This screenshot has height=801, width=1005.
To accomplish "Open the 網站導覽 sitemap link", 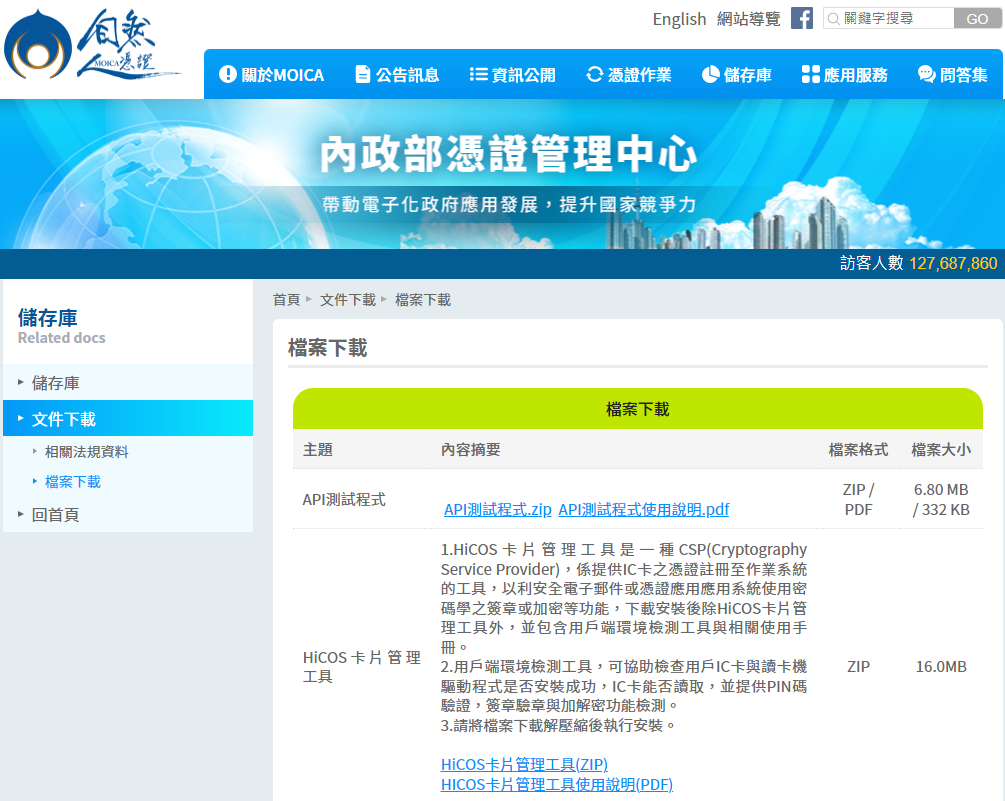I will tap(748, 19).
